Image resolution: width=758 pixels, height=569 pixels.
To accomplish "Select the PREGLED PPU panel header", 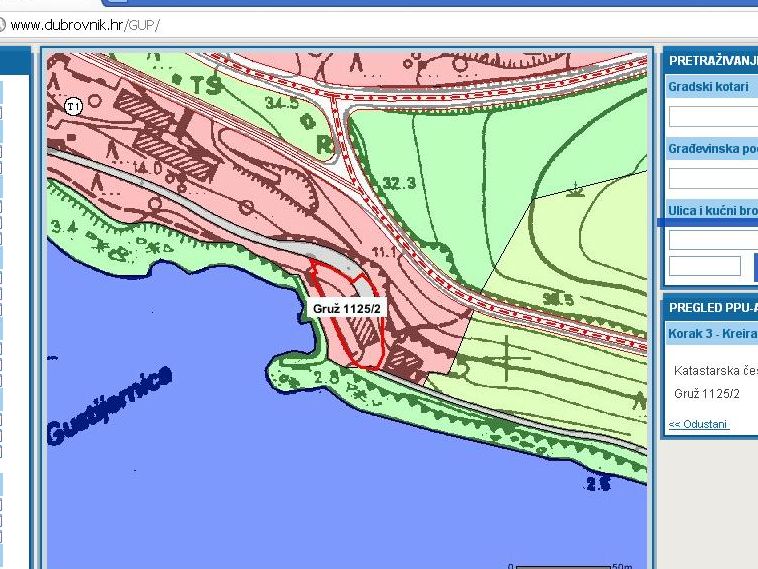I will [712, 309].
